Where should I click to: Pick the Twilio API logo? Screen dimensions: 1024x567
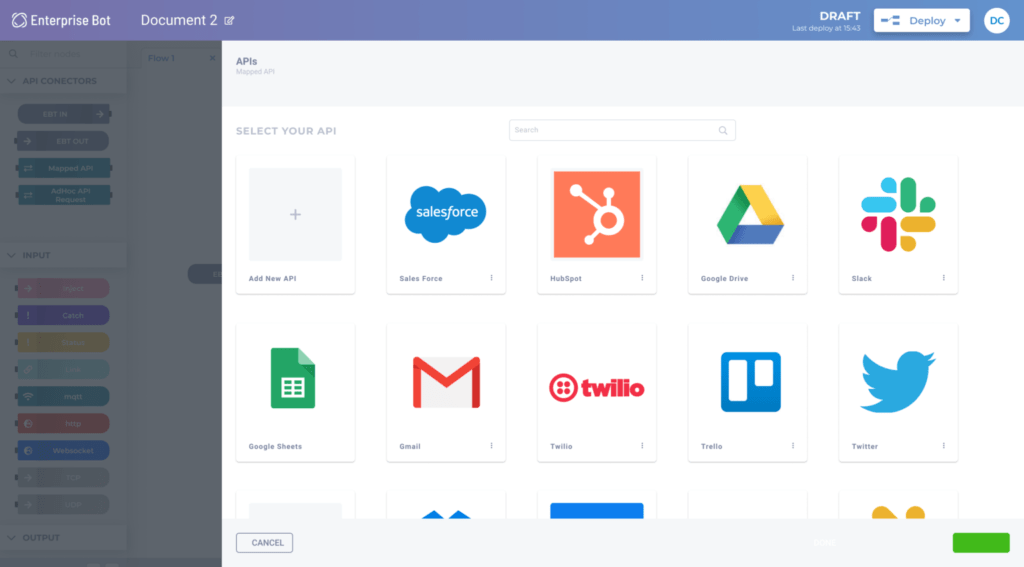coord(596,386)
